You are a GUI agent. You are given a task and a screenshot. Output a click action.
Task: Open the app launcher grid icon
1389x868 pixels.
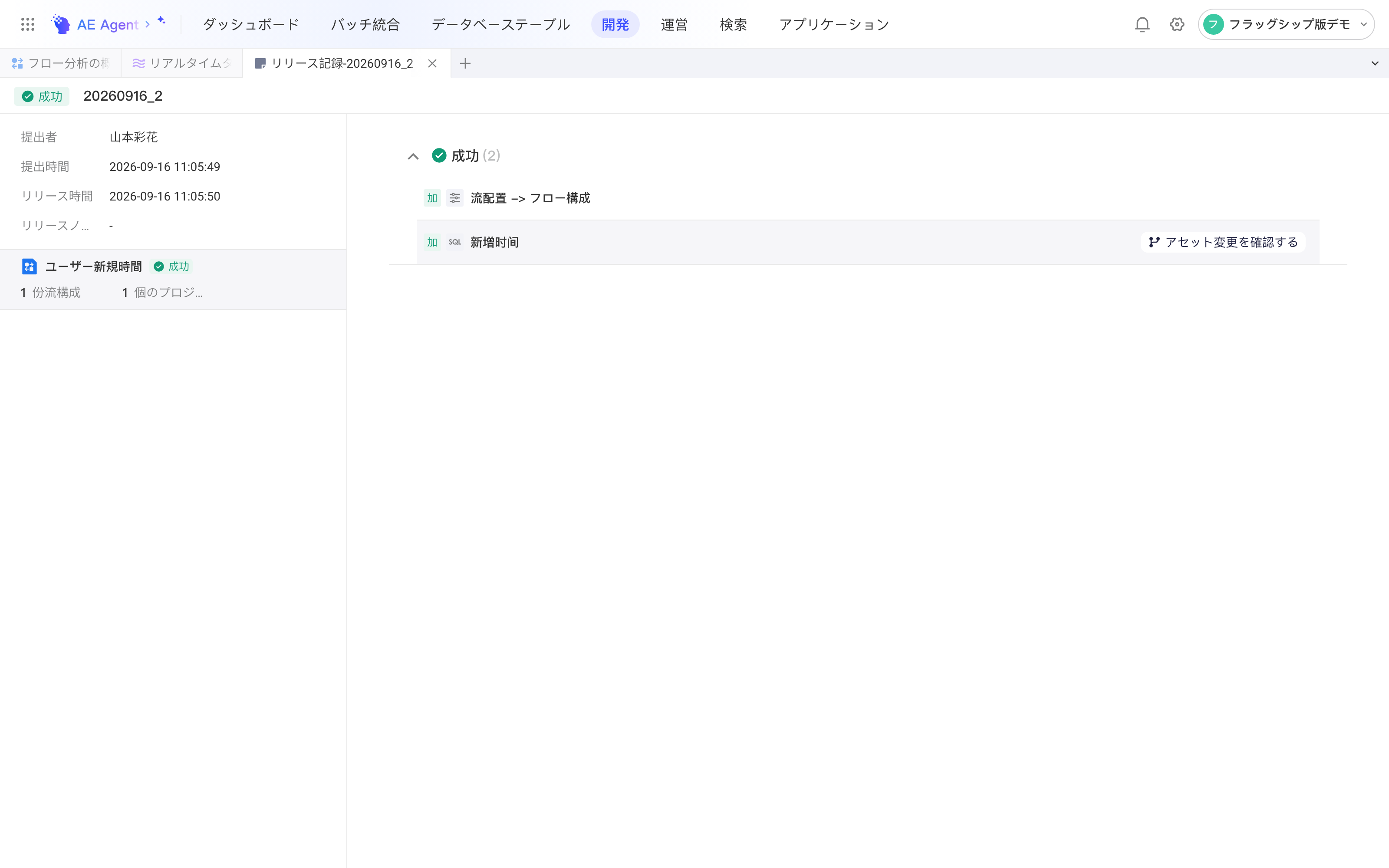[x=27, y=24]
